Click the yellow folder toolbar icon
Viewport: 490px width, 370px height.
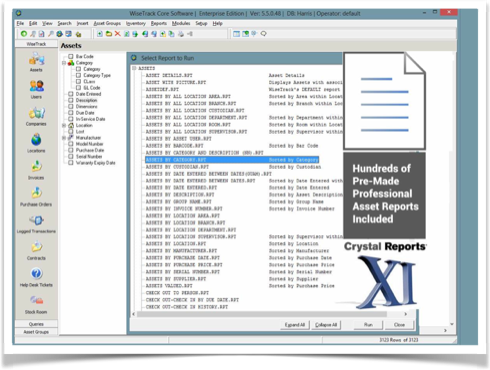tap(109, 34)
